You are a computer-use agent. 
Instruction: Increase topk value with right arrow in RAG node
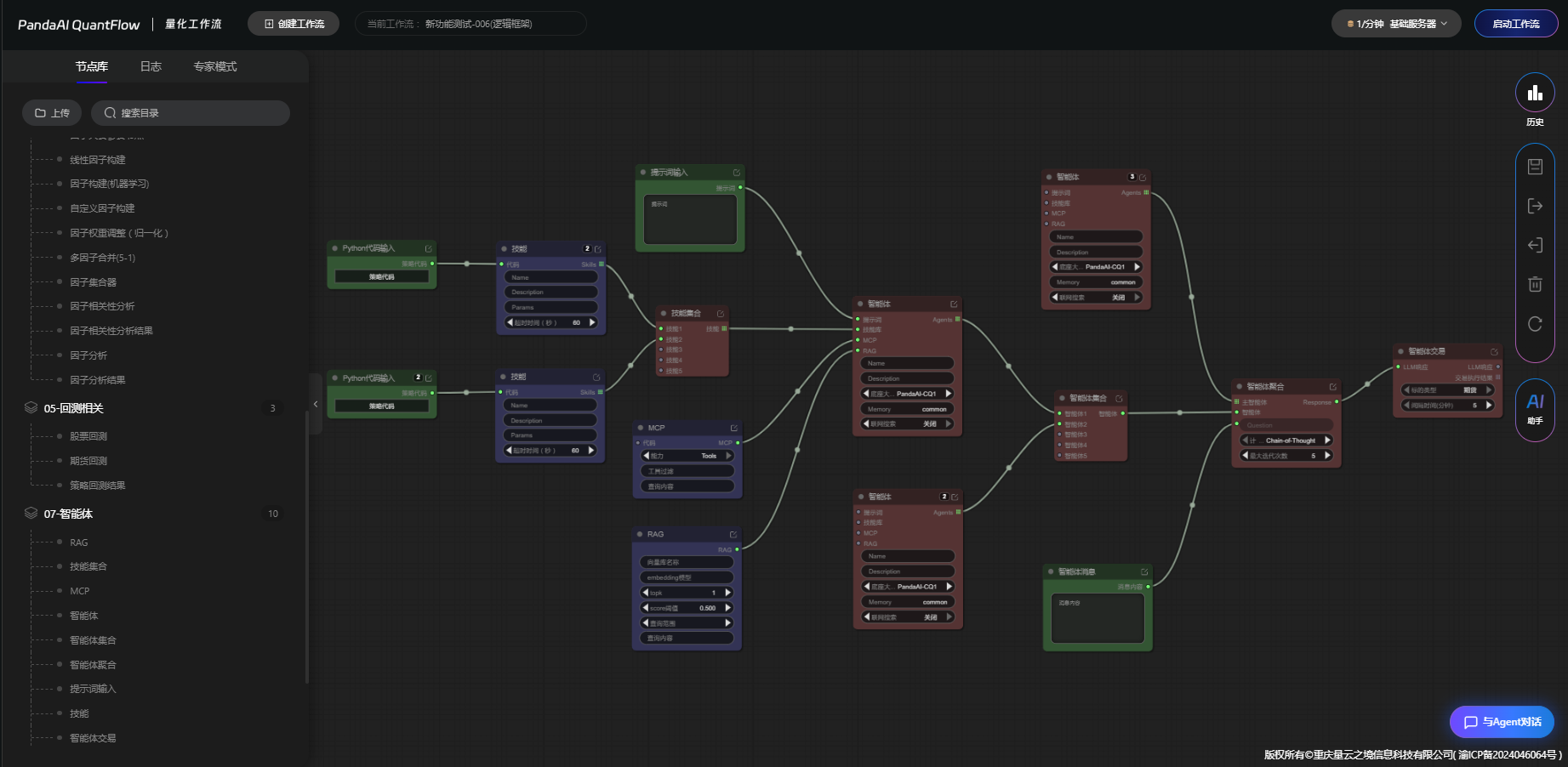[727, 593]
